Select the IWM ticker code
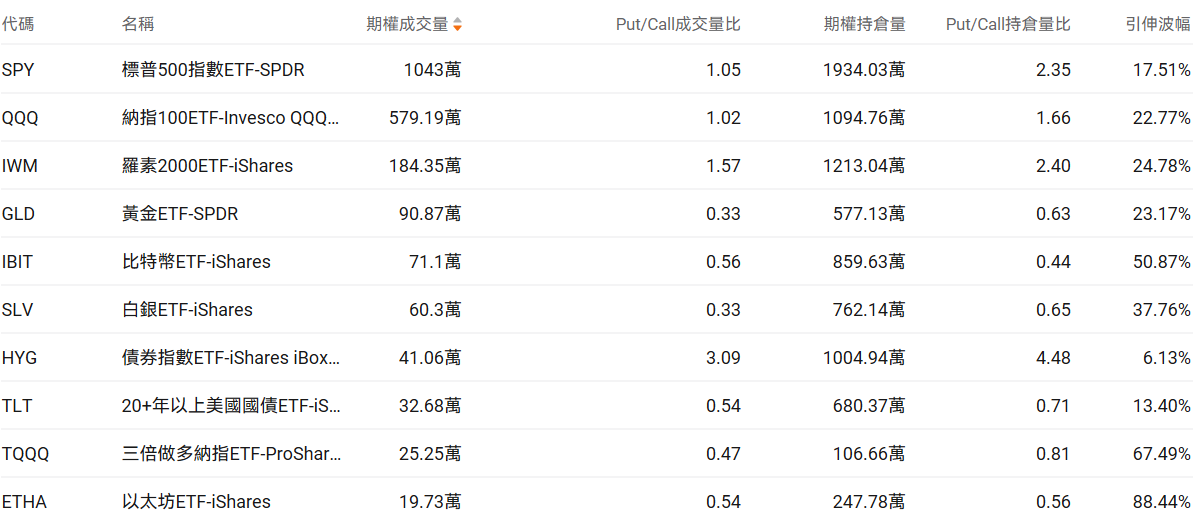 tap(20, 166)
